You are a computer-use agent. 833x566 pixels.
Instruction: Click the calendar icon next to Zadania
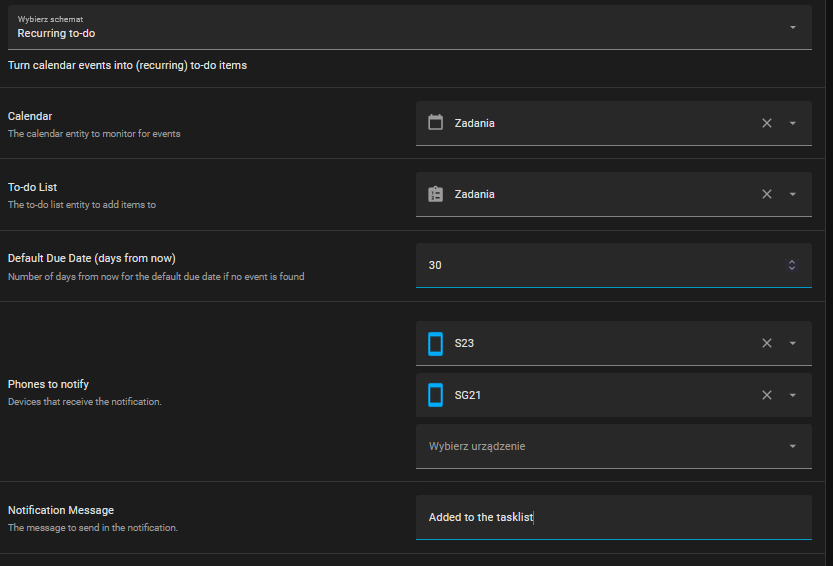click(435, 123)
